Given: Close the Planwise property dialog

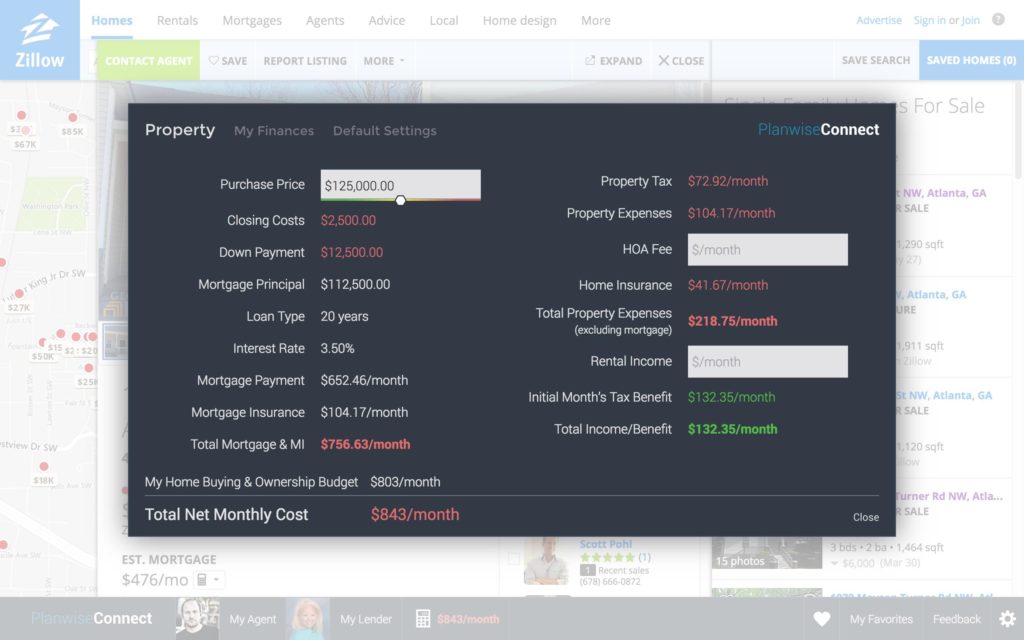Looking at the screenshot, I should (866, 517).
